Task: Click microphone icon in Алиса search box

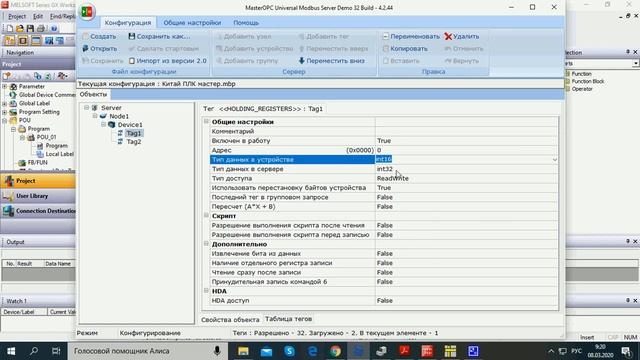Action: 217,351
